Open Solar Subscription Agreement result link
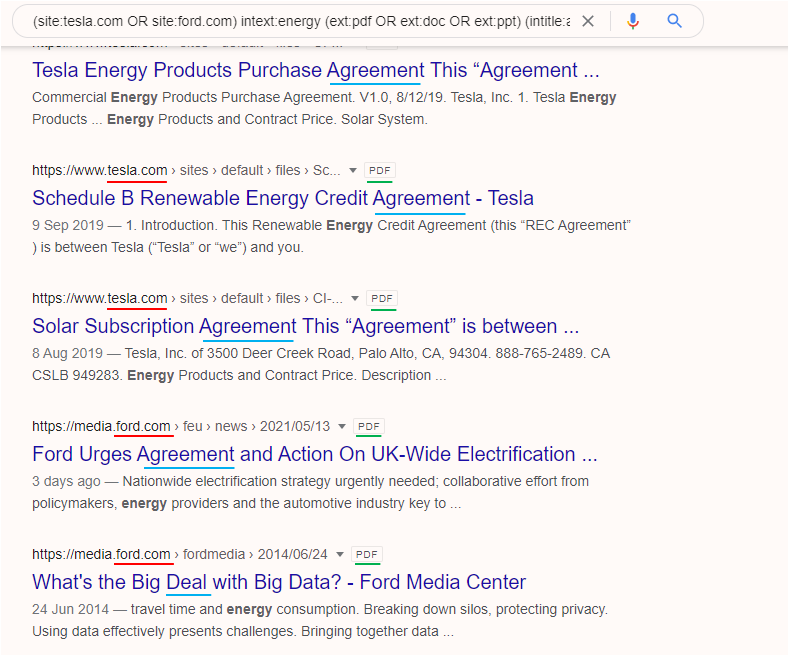The image size is (789, 656). 305,326
